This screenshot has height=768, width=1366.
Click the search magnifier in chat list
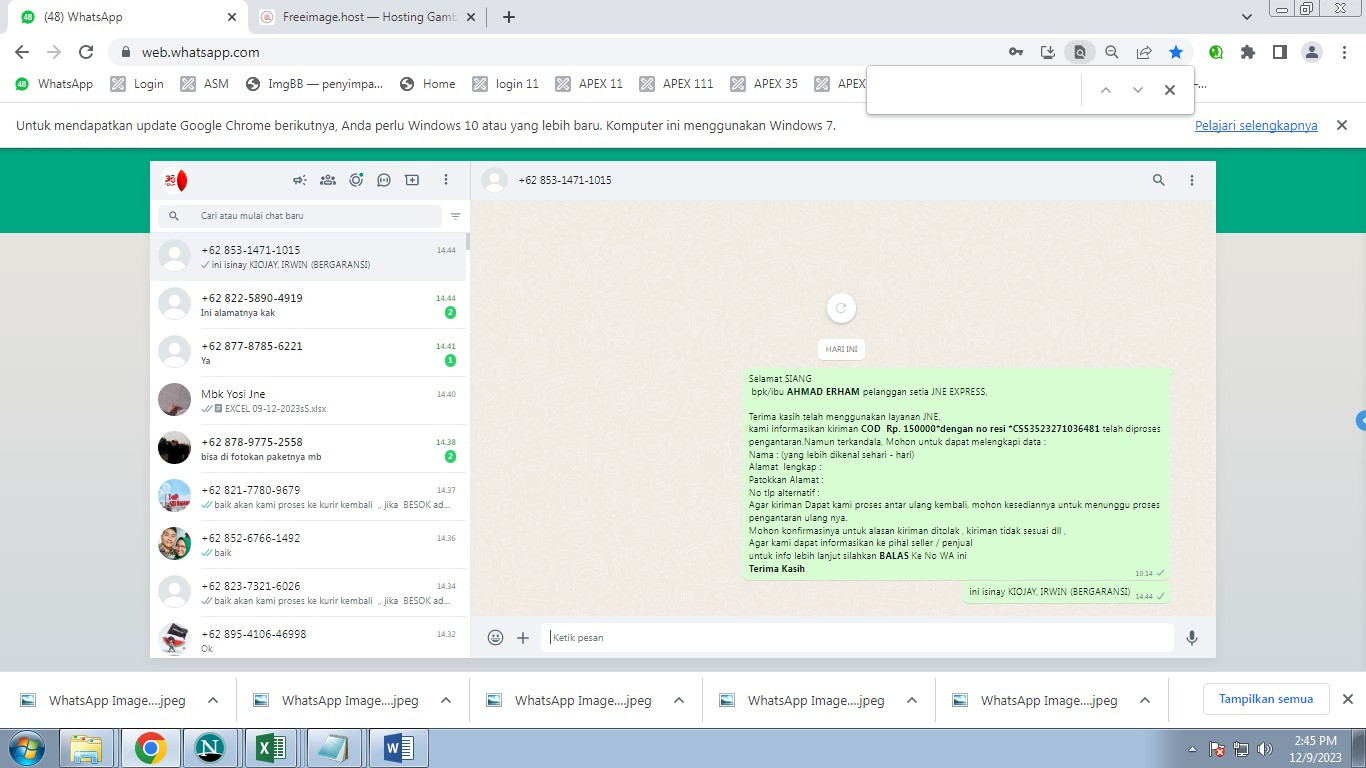pyautogui.click(x=174, y=216)
